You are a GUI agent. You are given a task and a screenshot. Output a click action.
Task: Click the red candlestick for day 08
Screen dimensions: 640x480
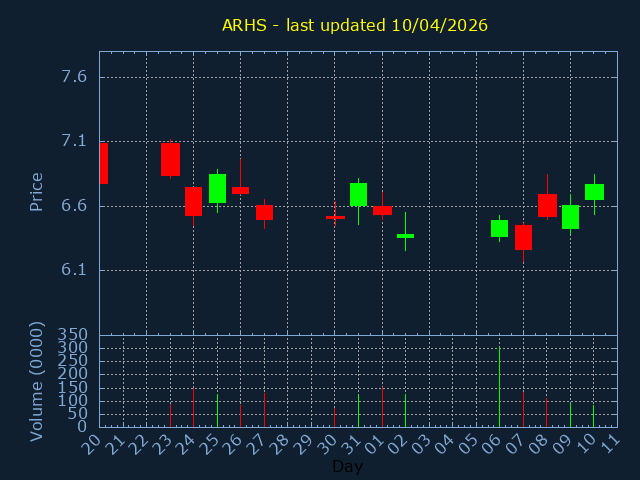pyautogui.click(x=547, y=205)
